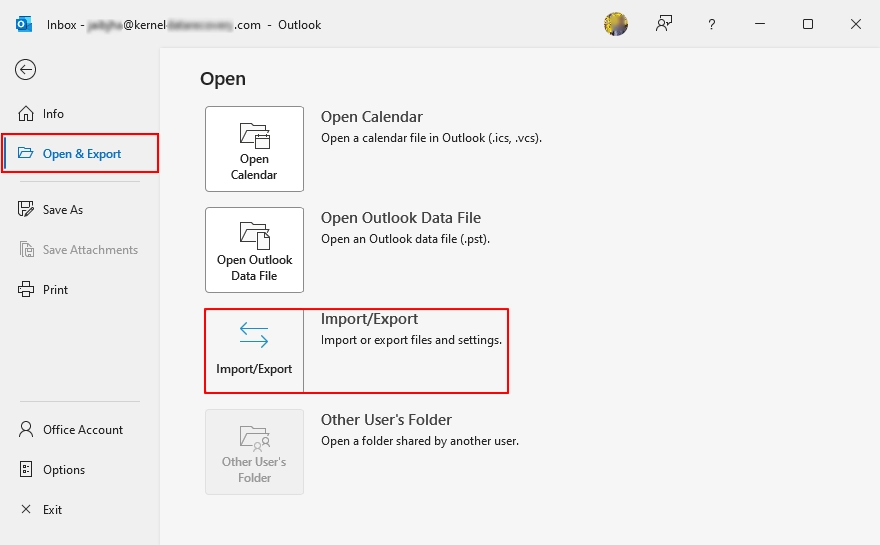Click the 'Other User's Folder' heading
Viewport: 880px width, 545px height.
click(x=386, y=420)
